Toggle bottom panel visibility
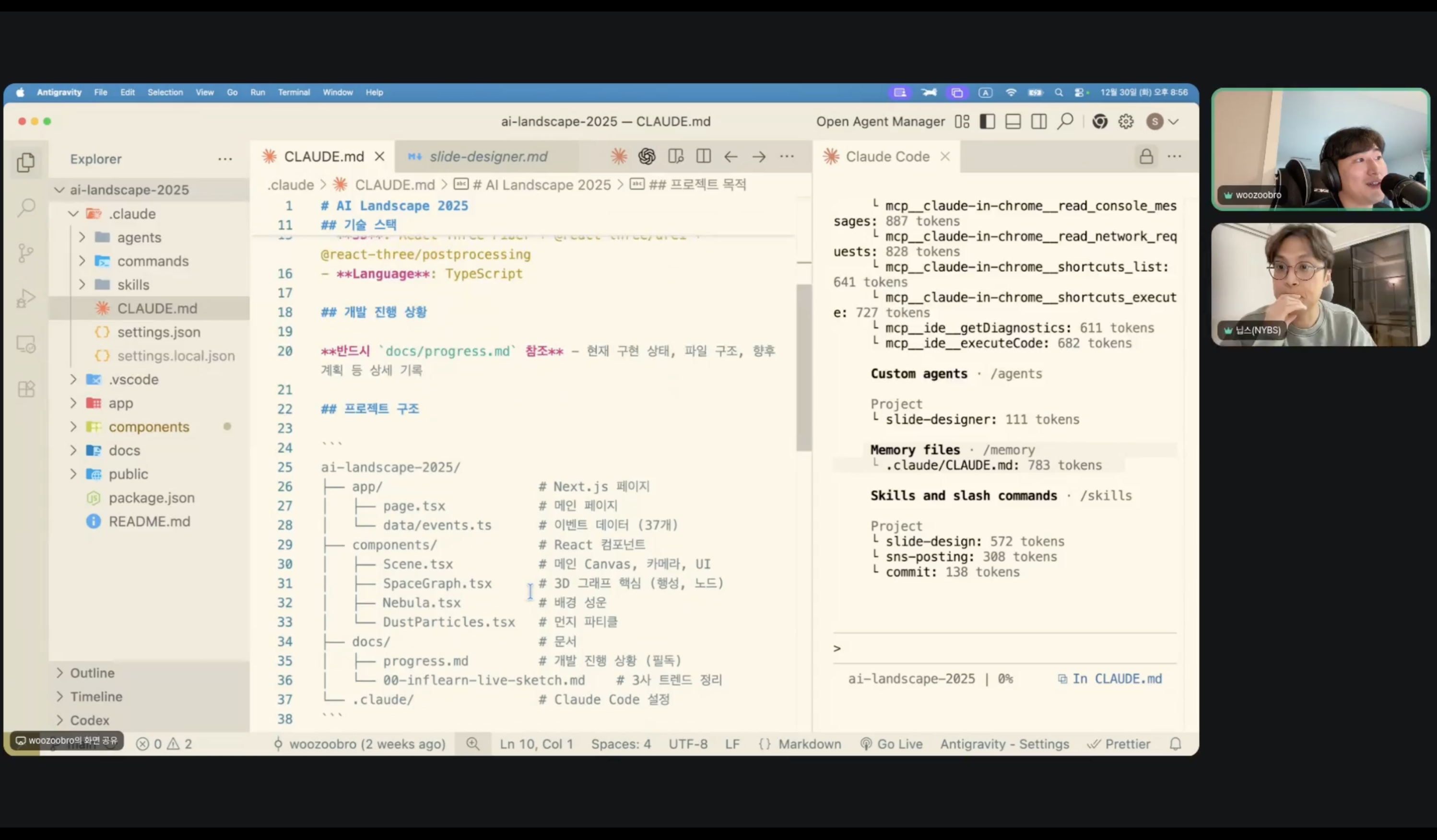Image resolution: width=1437 pixels, height=840 pixels. [1013, 121]
